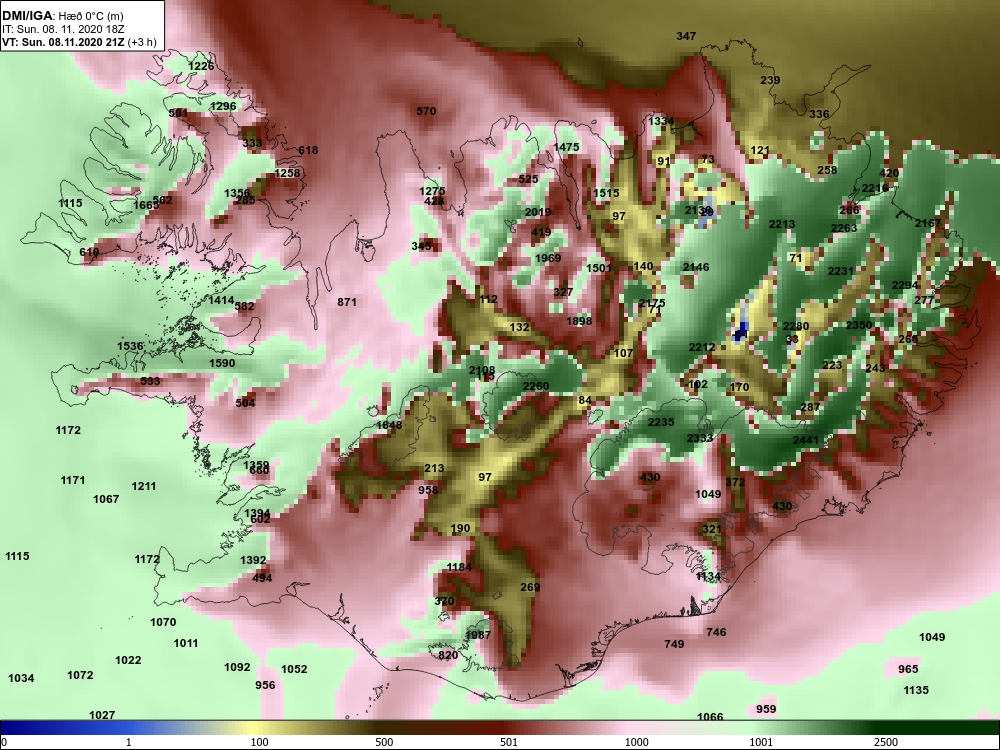Select the 570 value over the sea
This screenshot has height=750, width=1000.
426,111
